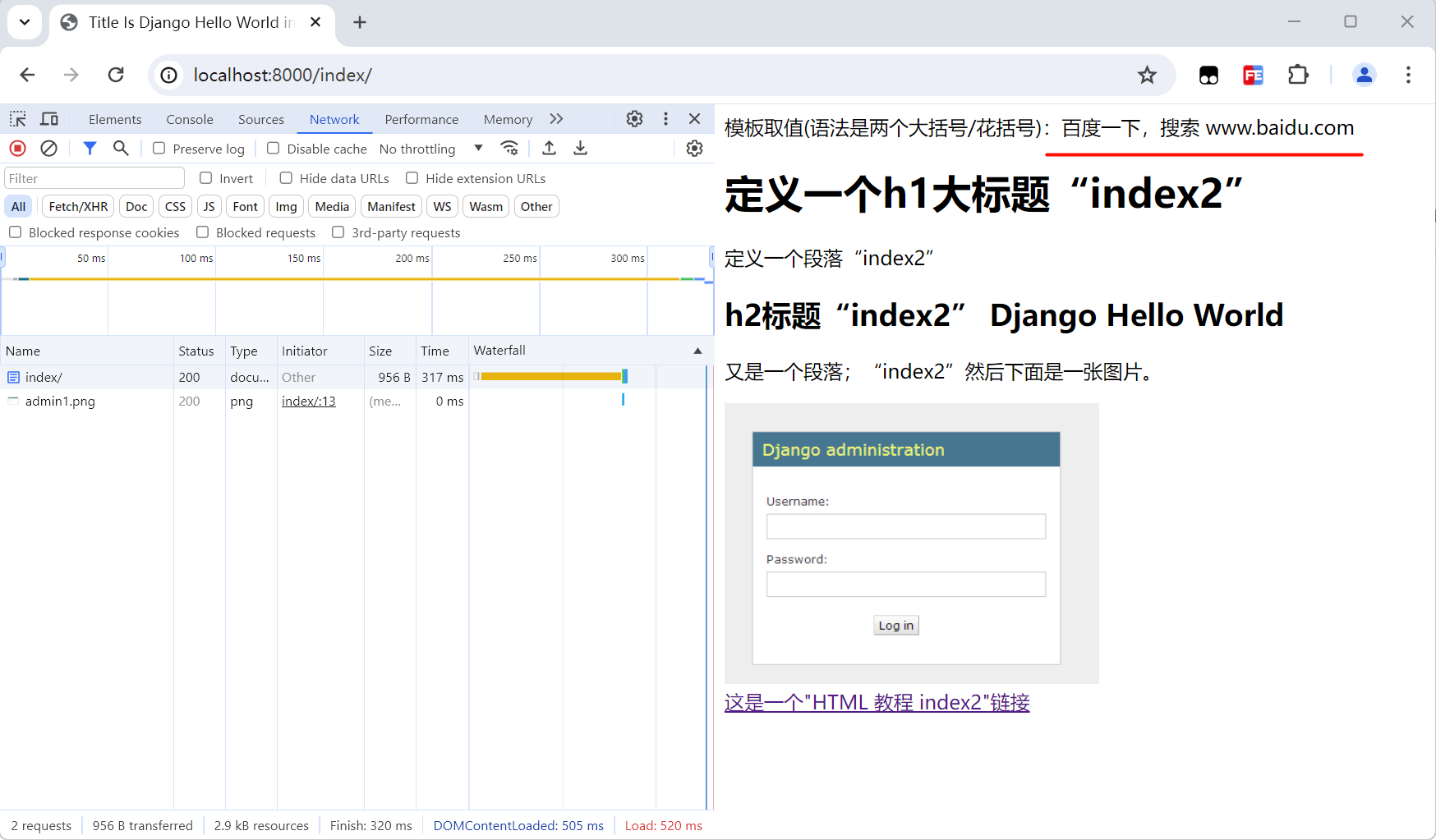Open network conditions wifi icon
Screen dimensions: 1436x840
point(509,149)
